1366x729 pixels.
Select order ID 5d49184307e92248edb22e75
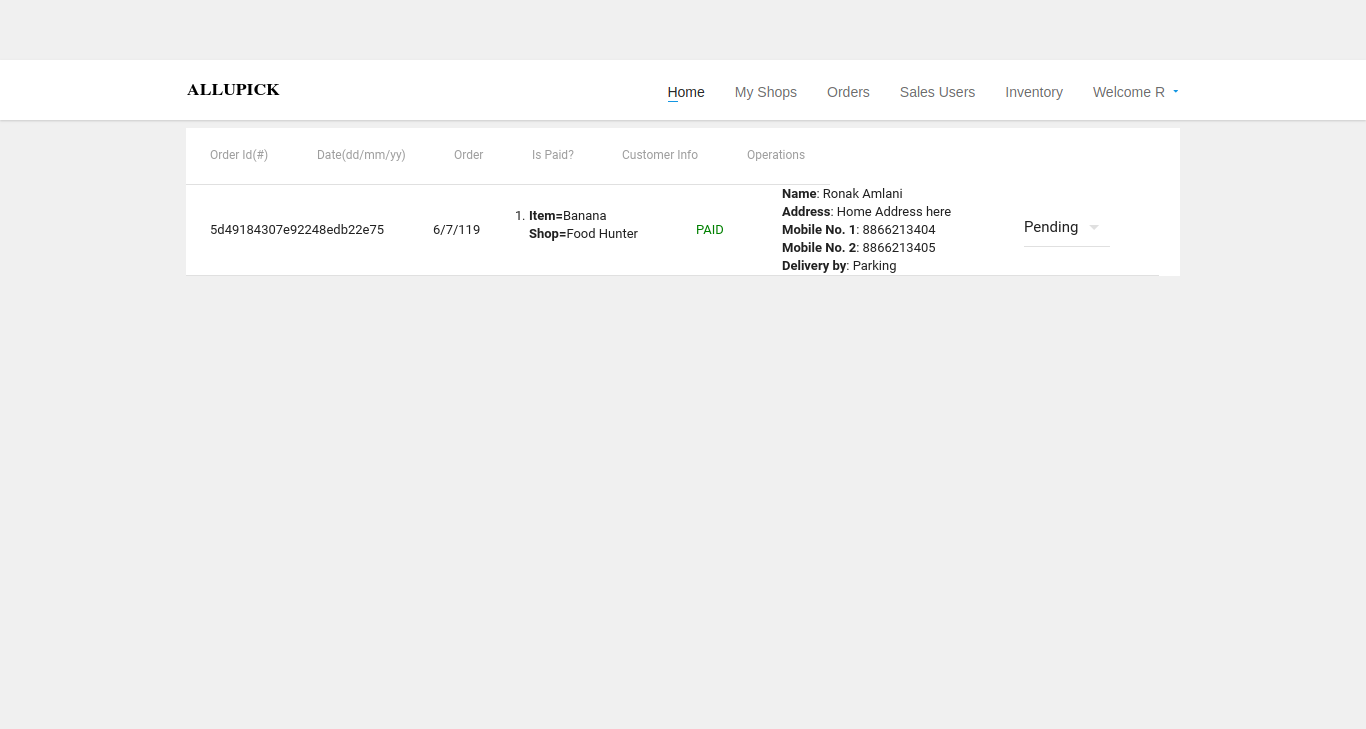pyautogui.click(x=297, y=230)
